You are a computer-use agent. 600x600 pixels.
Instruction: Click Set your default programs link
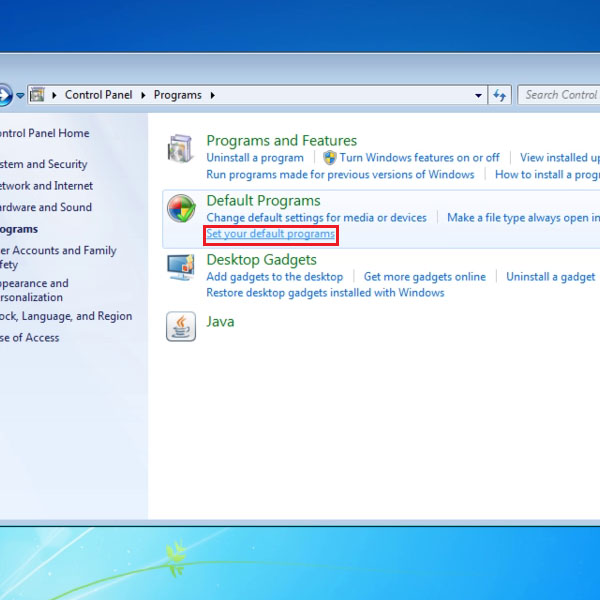coord(271,234)
